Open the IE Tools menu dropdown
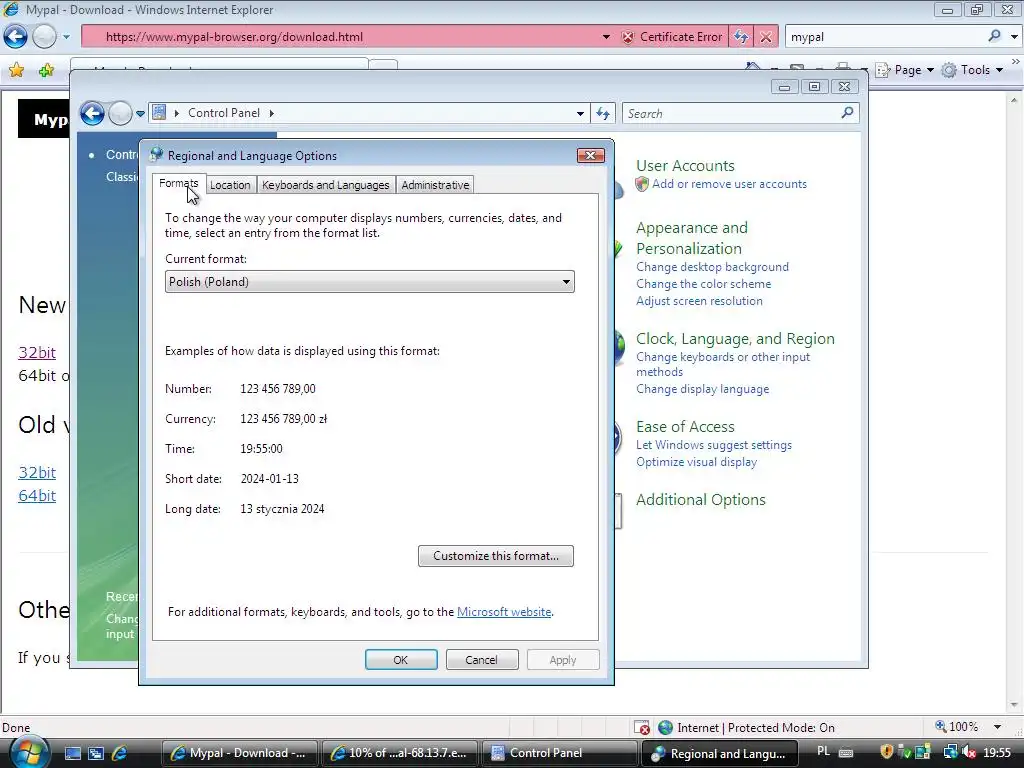The width and height of the screenshot is (1024, 768). coord(999,70)
